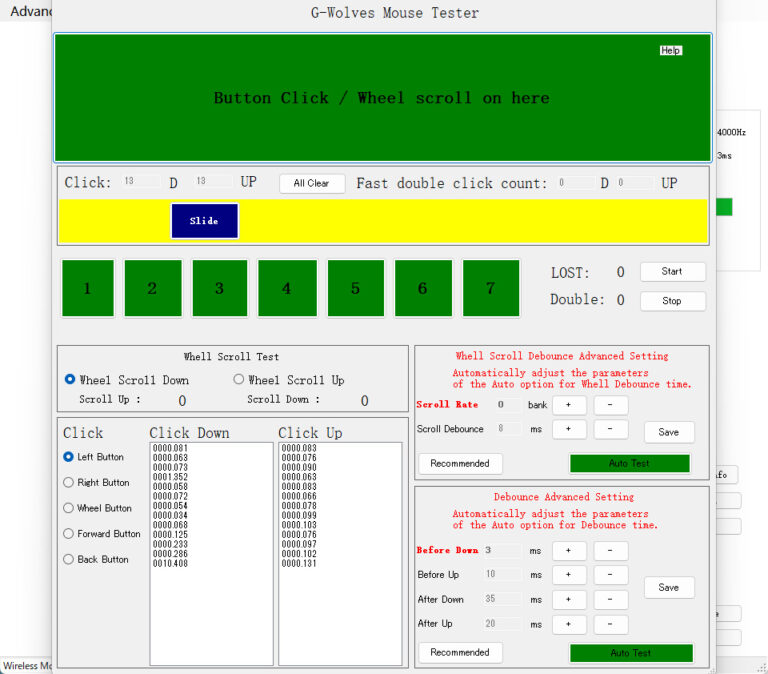Click the blue Slide block
This screenshot has height=674, width=768.
pyautogui.click(x=204, y=221)
